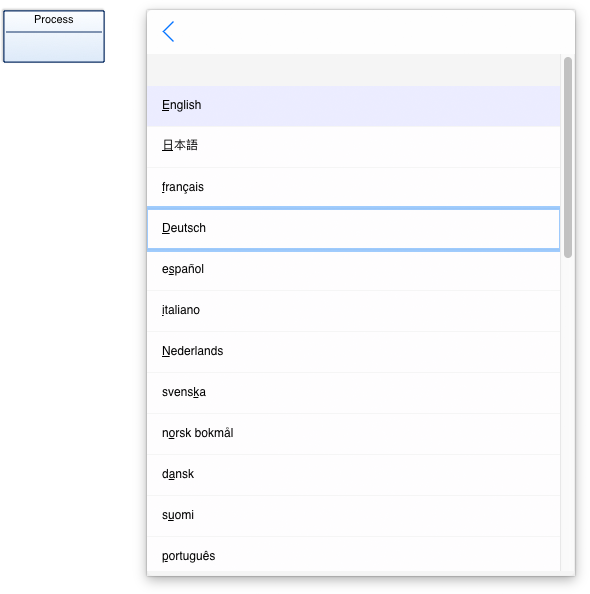Screen dimensions: 590x594
Task: Click the empty gray header above English
Action: pos(354,70)
